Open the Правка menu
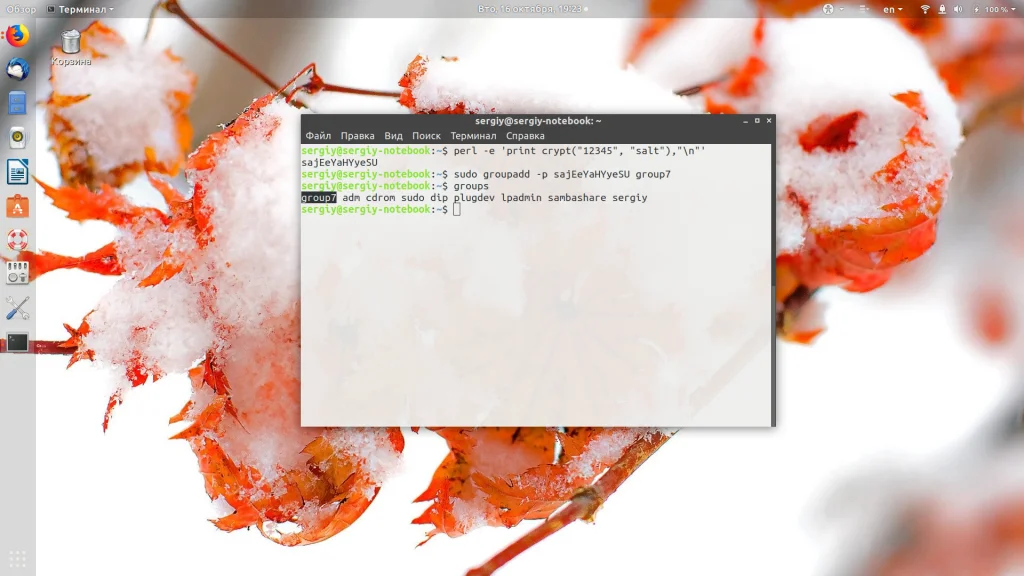This screenshot has height=576, width=1024. (x=357, y=136)
